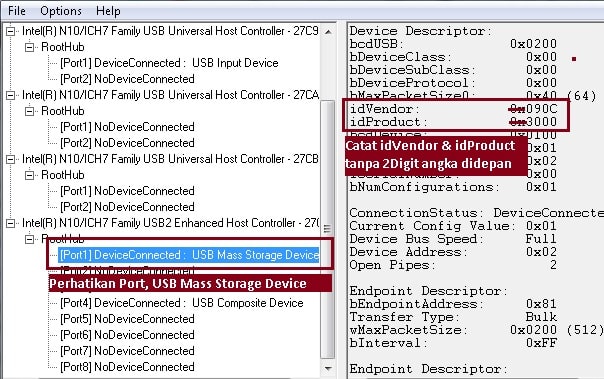Viewport: 604px width, 379px height.
Task: Click the bNumConfigurations line
Action: 453,187
